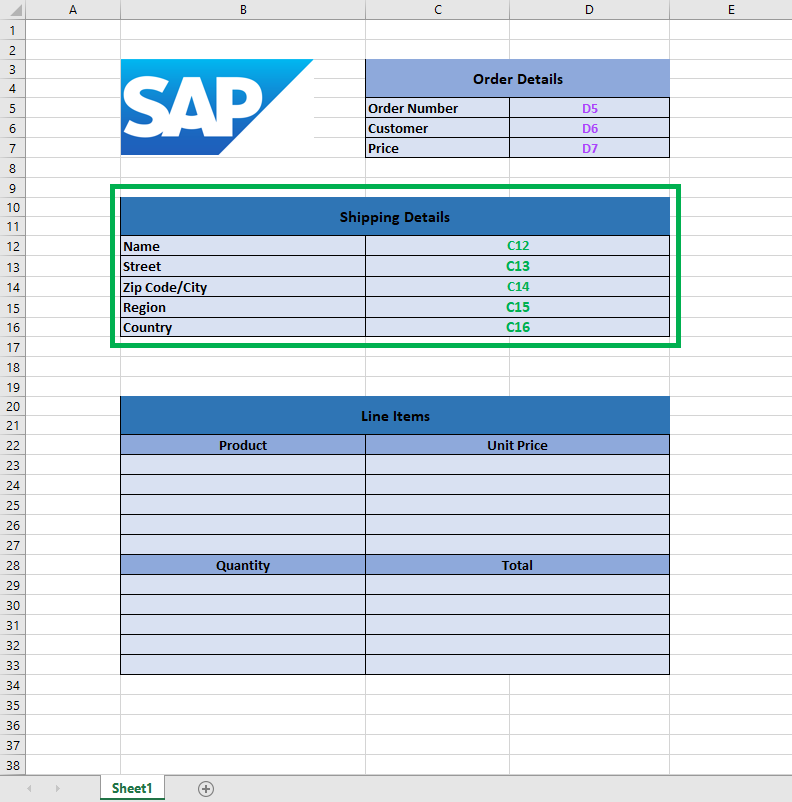Select the Region label cell

click(243, 307)
